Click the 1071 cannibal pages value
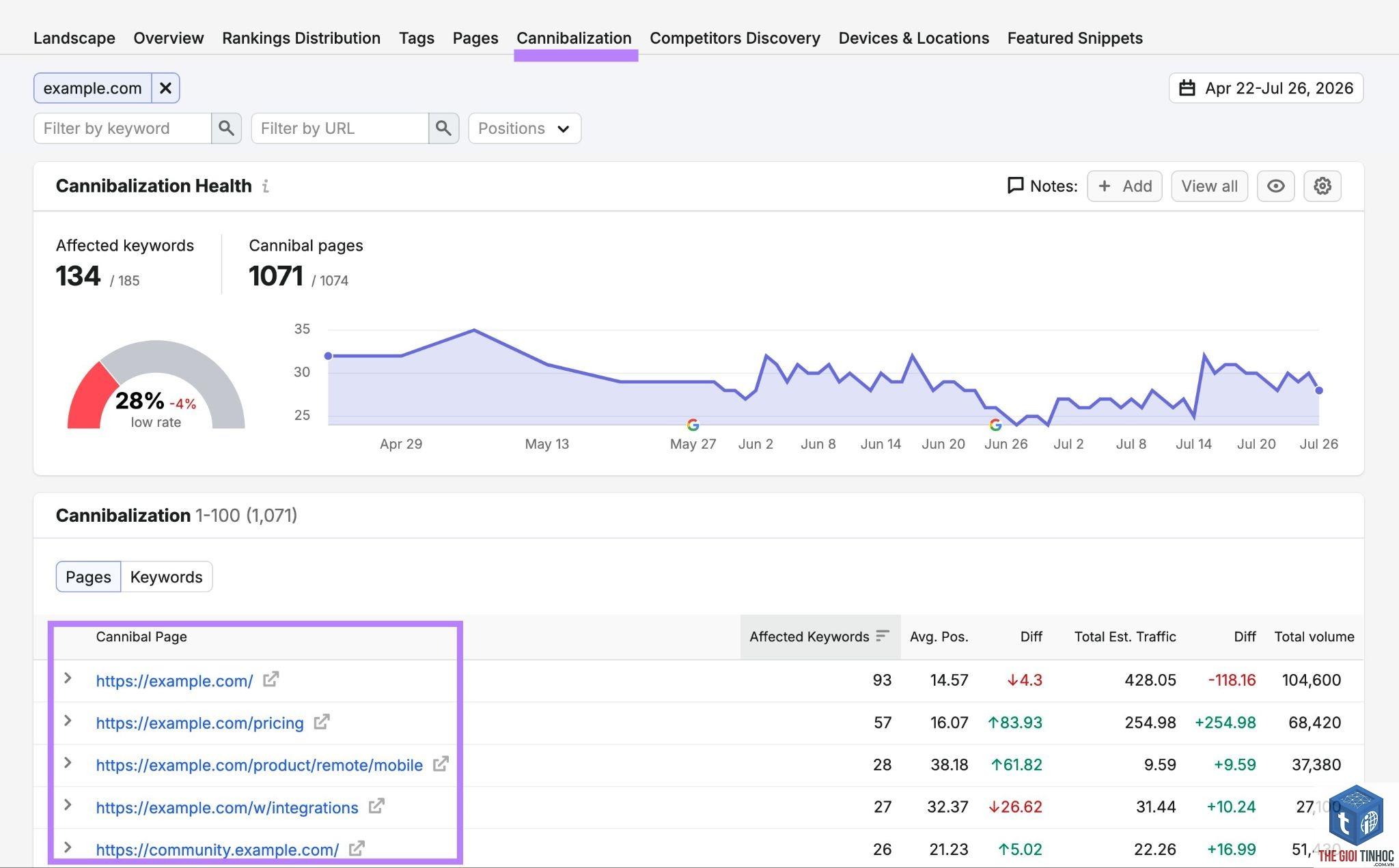The height and width of the screenshot is (868, 1399). click(276, 276)
